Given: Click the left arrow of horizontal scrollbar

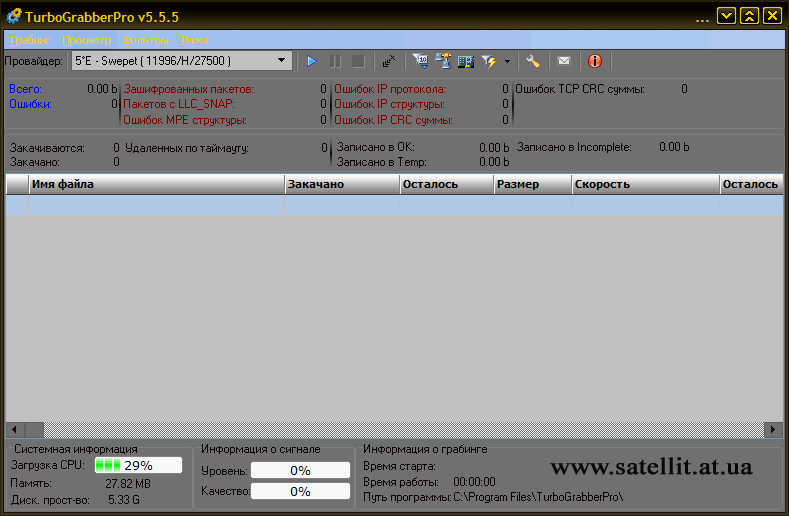Looking at the screenshot, I should (15, 429).
